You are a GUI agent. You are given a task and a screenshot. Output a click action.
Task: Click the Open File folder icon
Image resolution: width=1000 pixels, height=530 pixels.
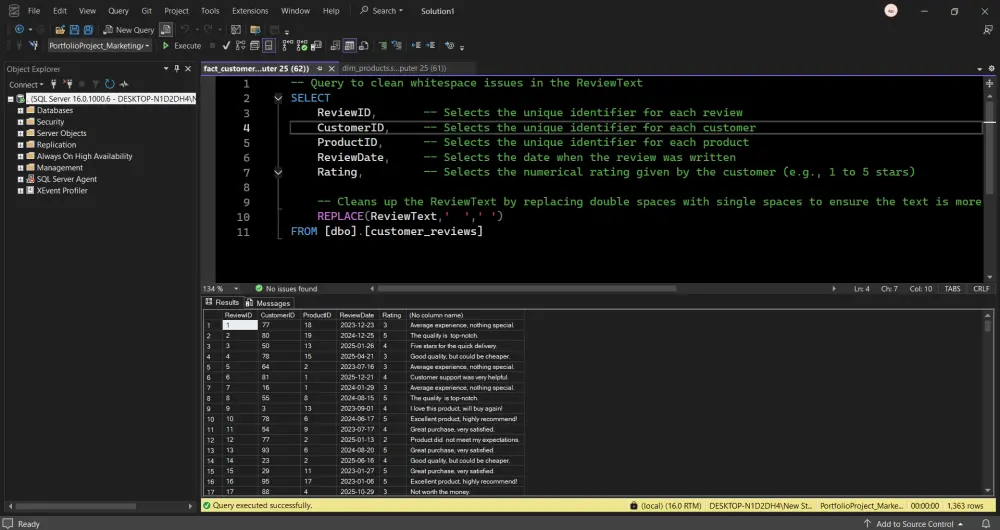(x=60, y=30)
